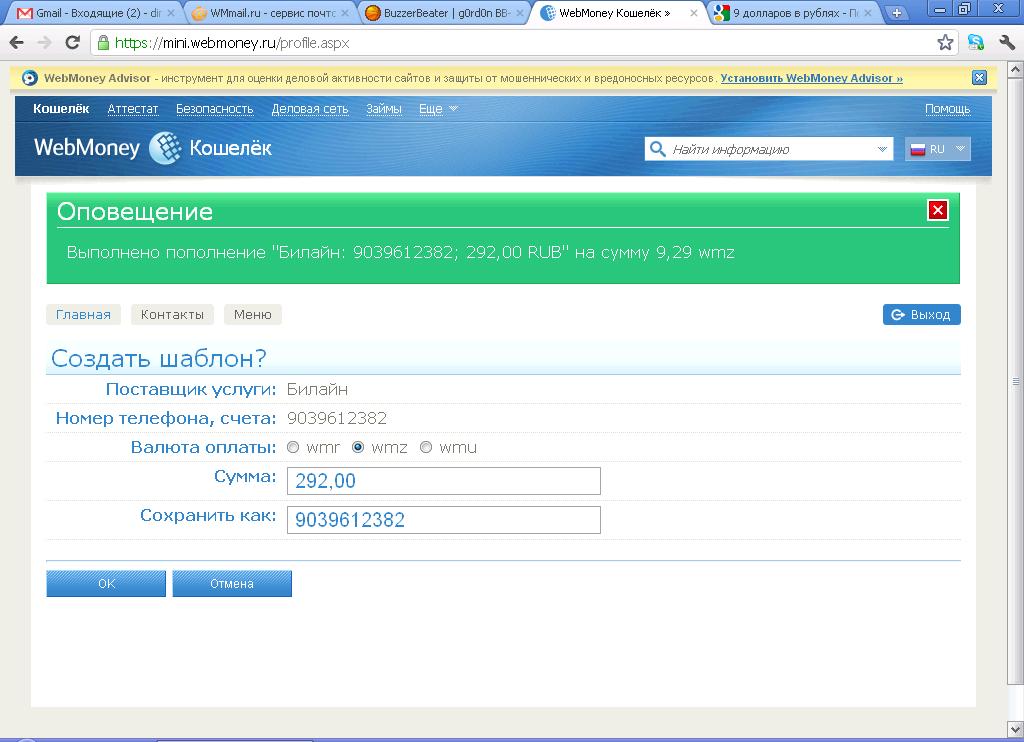Open the Меню button
This screenshot has width=1024, height=742.
point(253,315)
